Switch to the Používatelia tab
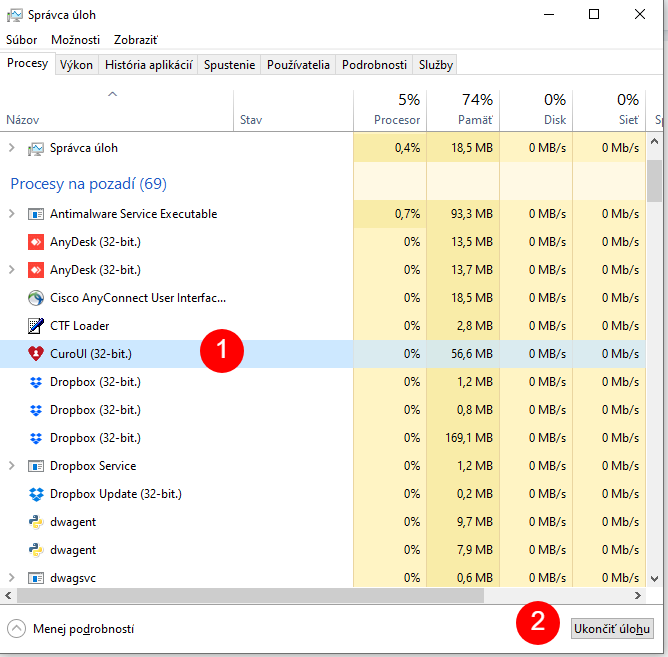Screen dimensions: 668x657 tap(298, 65)
